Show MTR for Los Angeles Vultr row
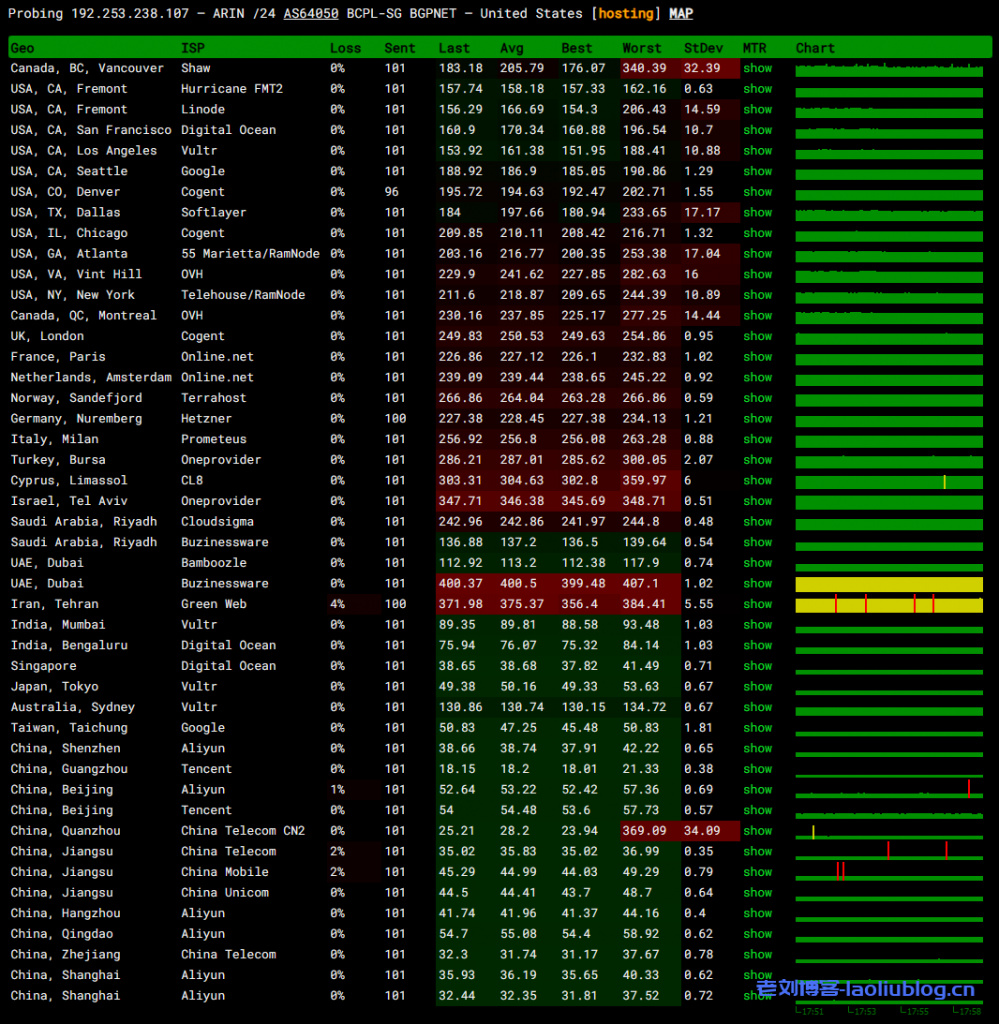Image resolution: width=999 pixels, height=1024 pixels. tap(757, 150)
